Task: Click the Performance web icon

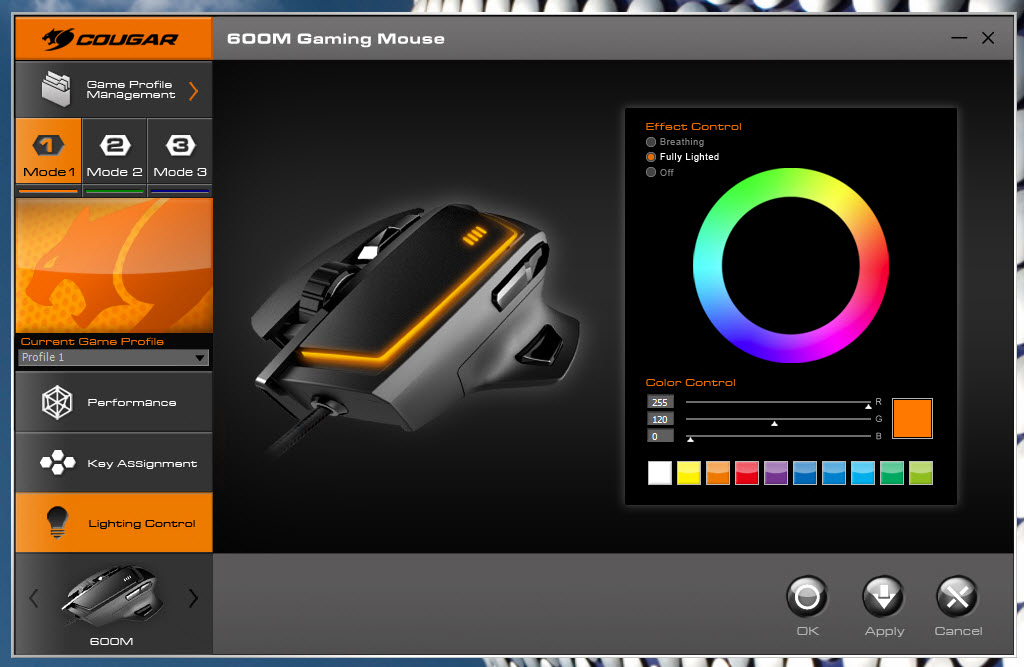Action: 57,402
